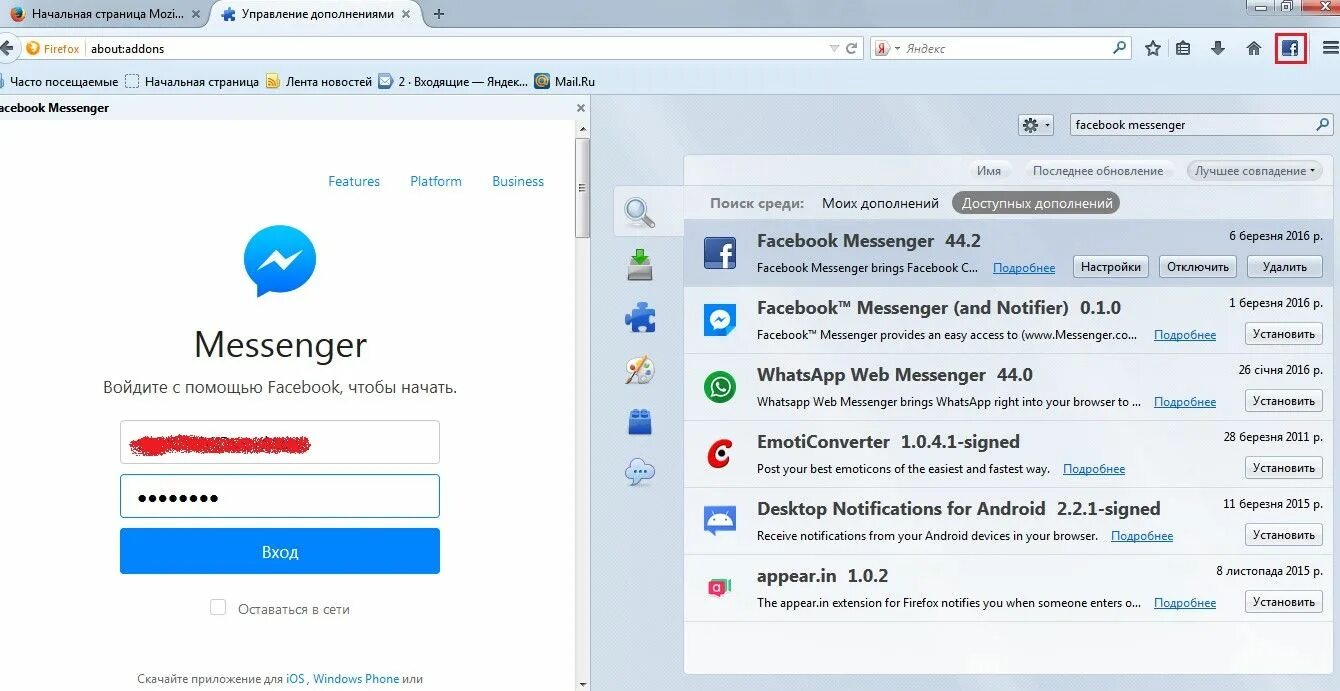The height and width of the screenshot is (691, 1340).
Task: Open the search category in add-ons sidebar
Action: point(639,212)
